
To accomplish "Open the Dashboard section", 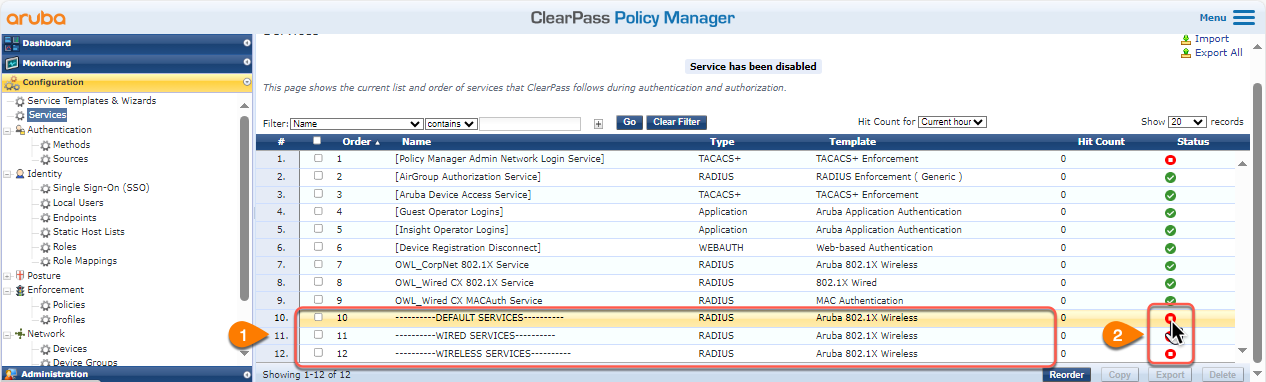I will tap(127, 43).
